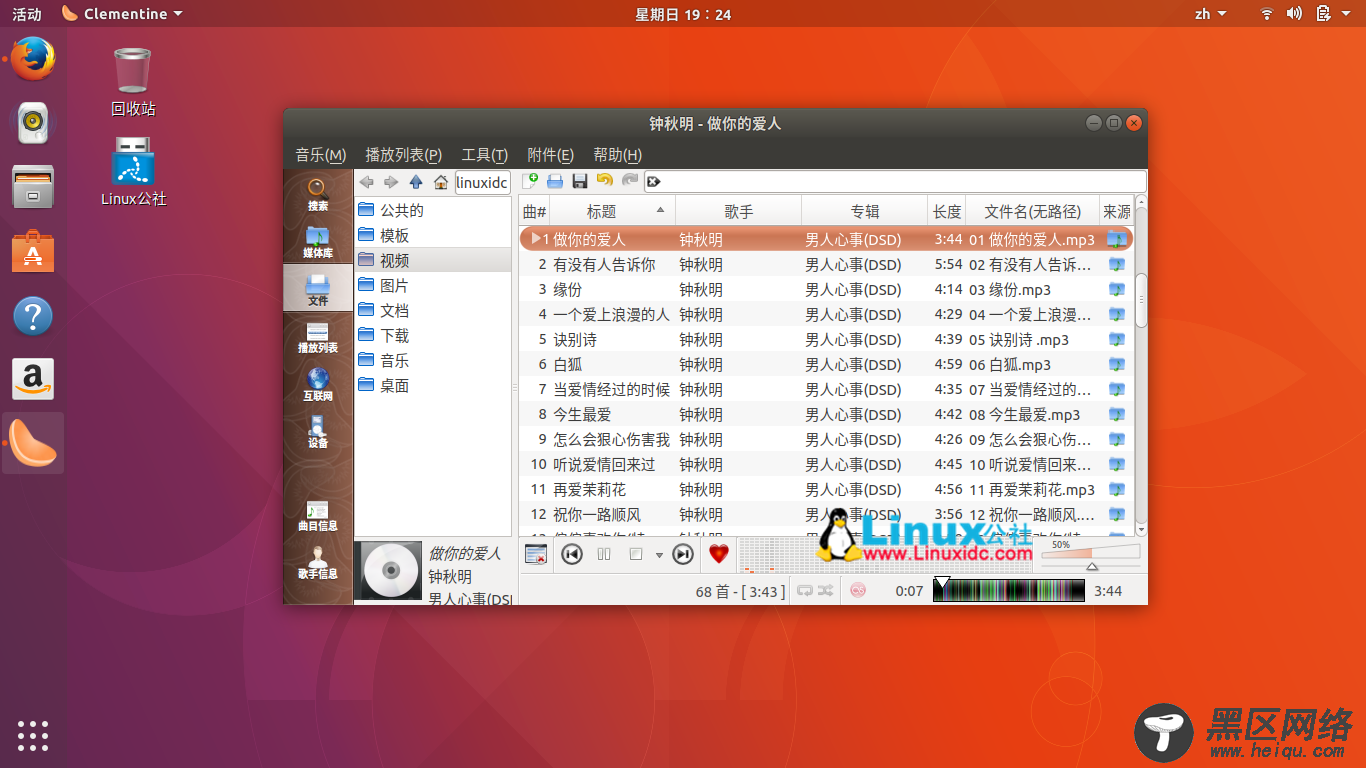The image size is (1366, 768).
Task: Pause the current song
Action: (x=604, y=554)
